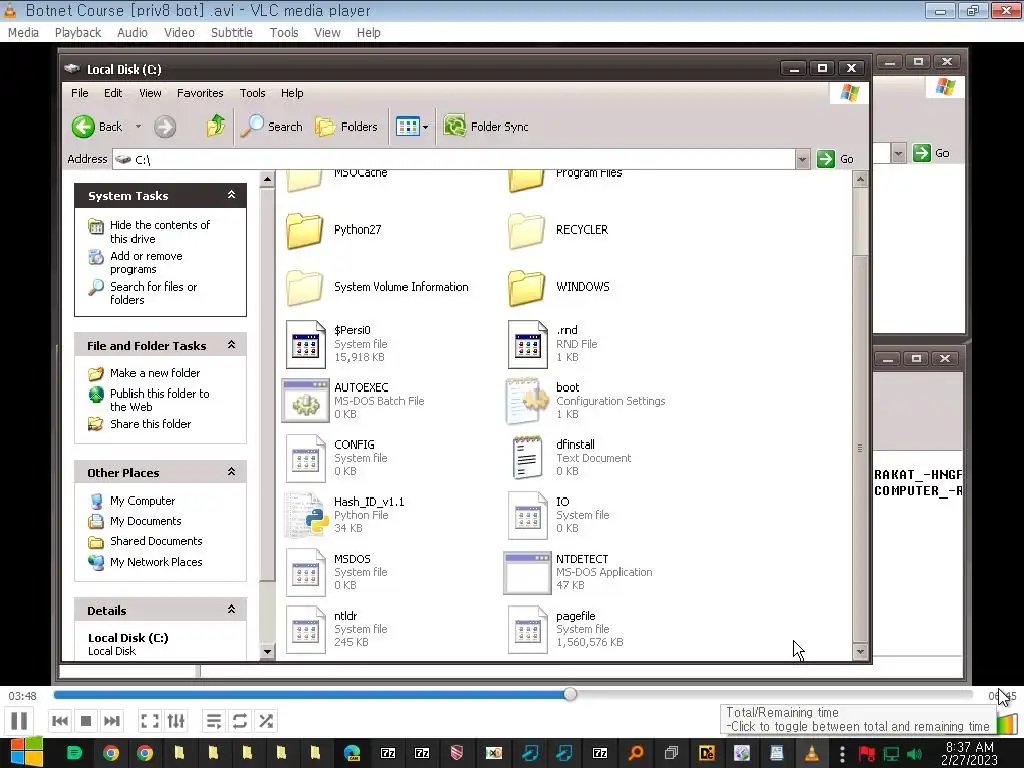Open Windows Start button on taskbar

coord(25,753)
